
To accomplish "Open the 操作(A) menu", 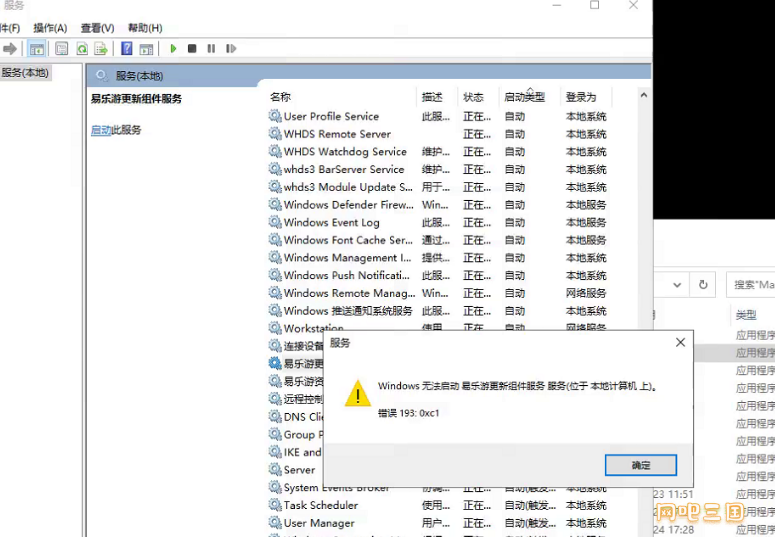I will pyautogui.click(x=50, y=28).
